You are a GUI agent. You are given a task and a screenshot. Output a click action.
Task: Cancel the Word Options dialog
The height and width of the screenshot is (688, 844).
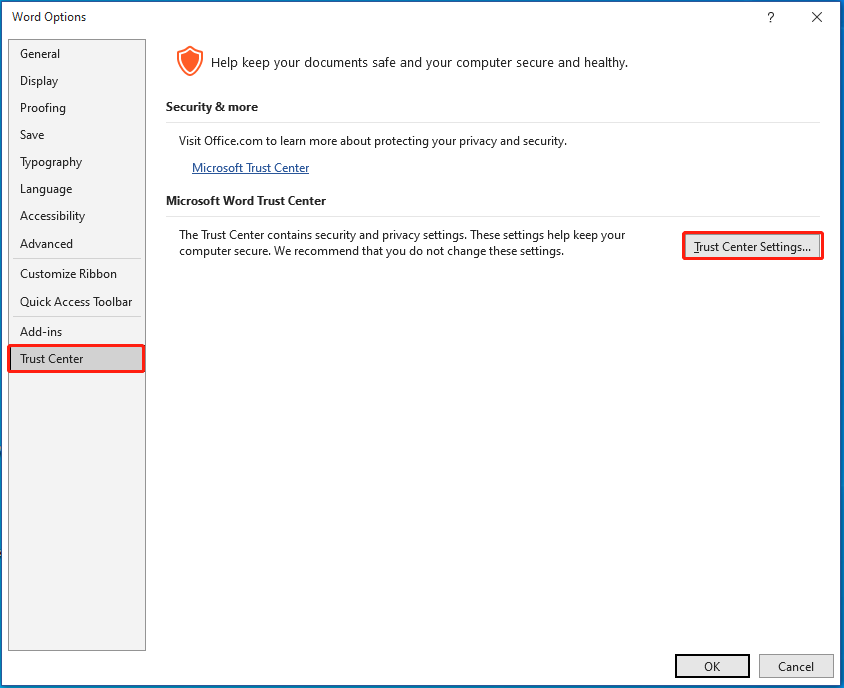click(796, 666)
